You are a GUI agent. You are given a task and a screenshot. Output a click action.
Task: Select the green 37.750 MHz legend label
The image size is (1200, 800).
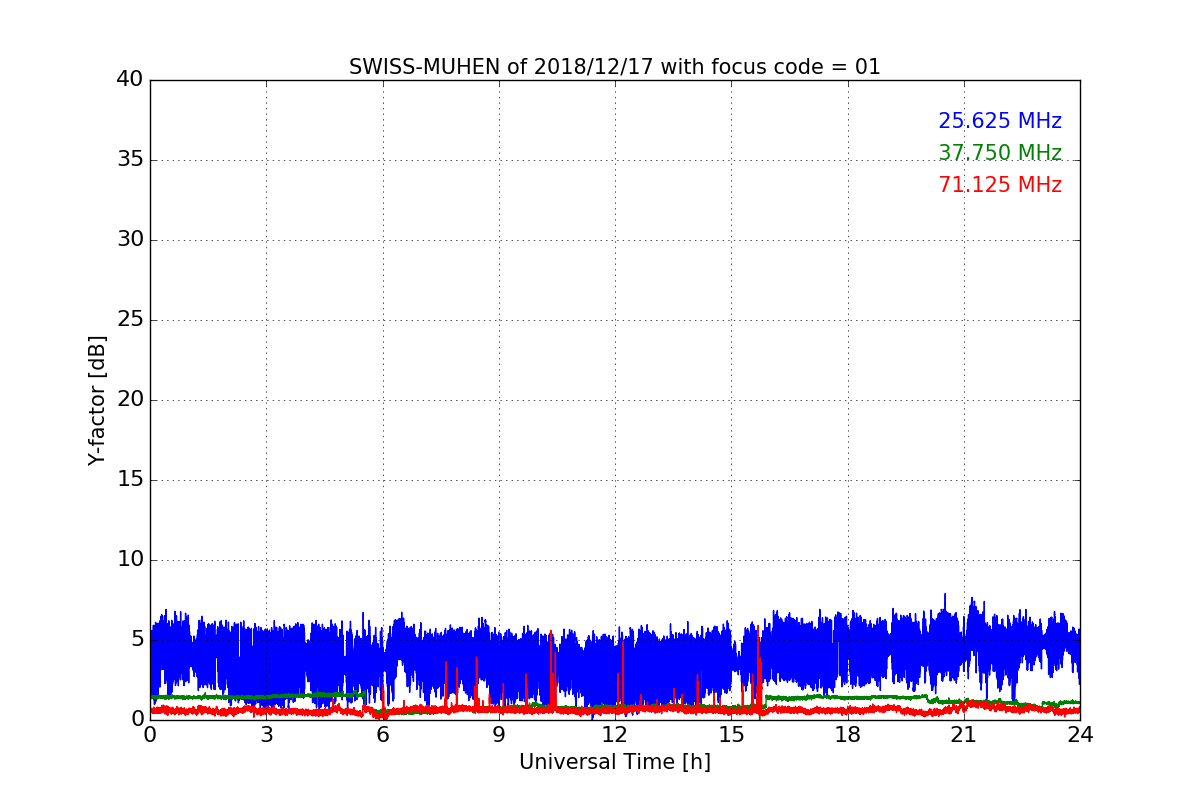(x=1000, y=153)
